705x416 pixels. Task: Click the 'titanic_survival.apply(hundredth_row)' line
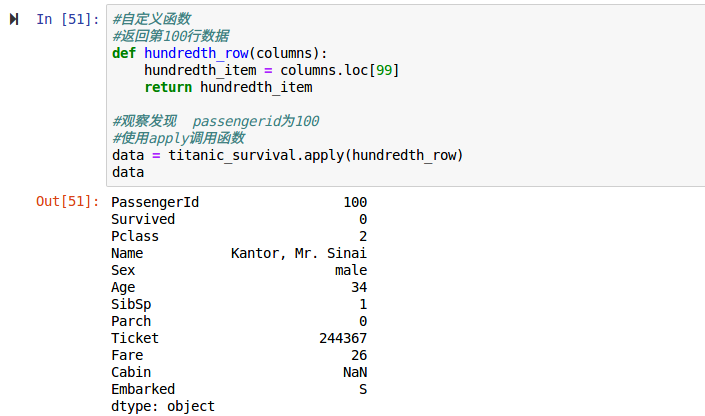tap(288, 155)
